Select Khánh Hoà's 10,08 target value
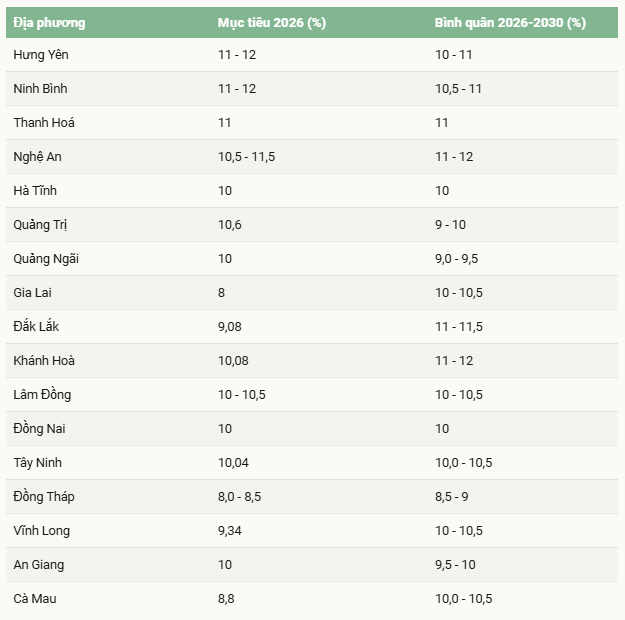The height and width of the screenshot is (620, 625). (233, 361)
